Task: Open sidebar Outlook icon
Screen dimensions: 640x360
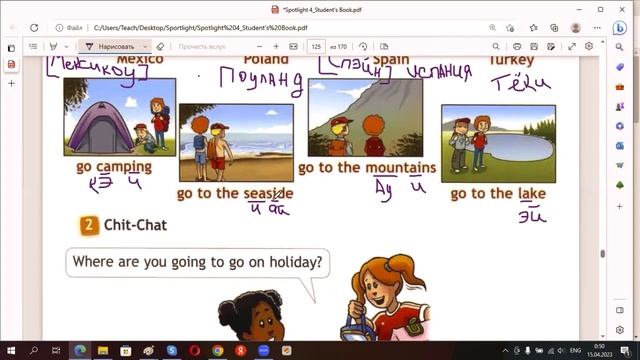Action: click(x=620, y=146)
